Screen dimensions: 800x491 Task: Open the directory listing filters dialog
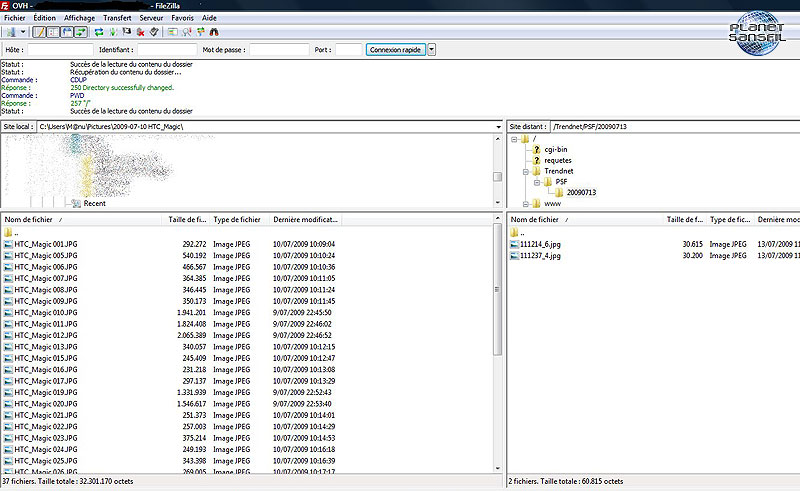[172, 32]
